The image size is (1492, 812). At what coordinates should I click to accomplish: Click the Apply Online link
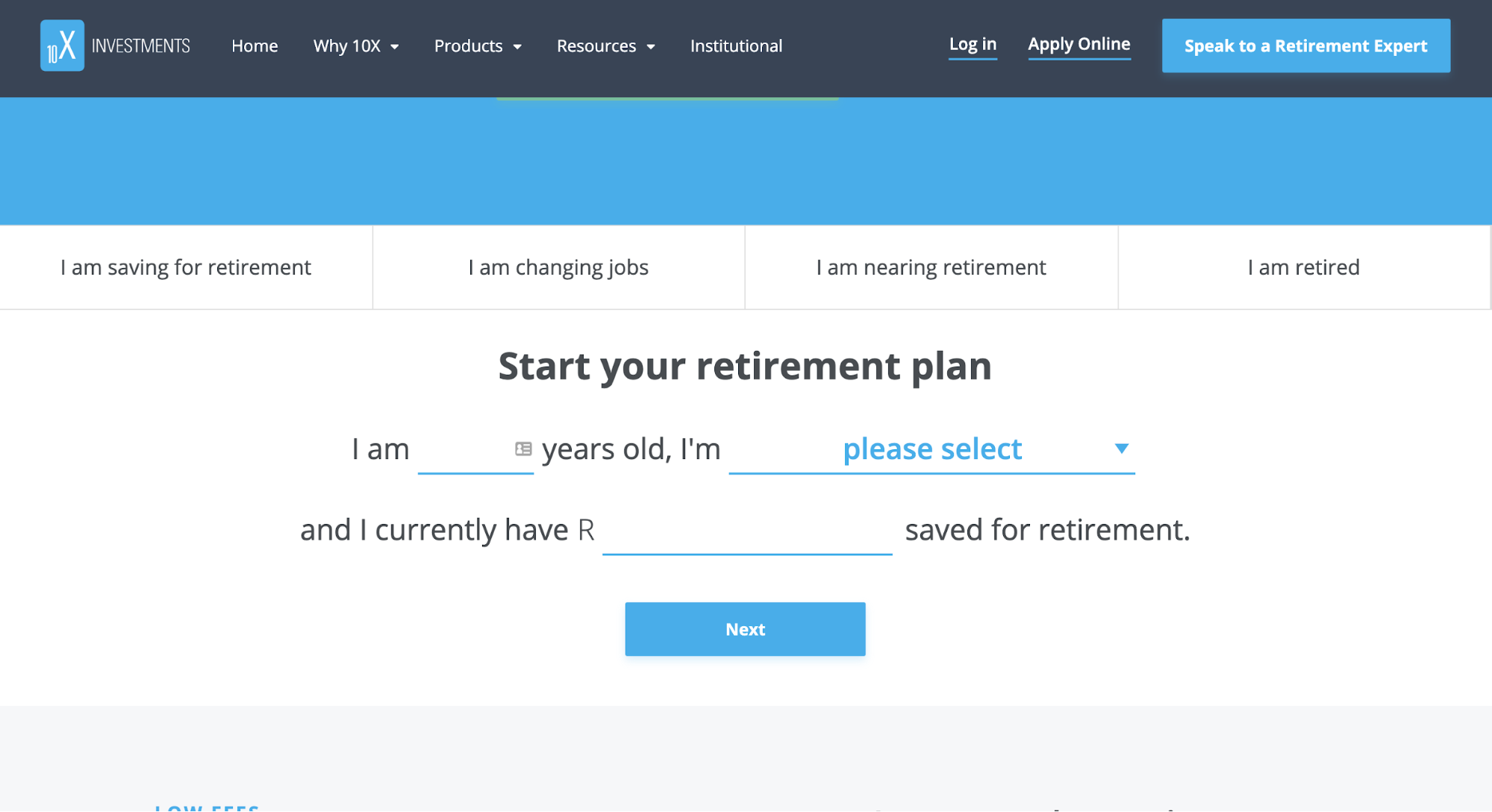tap(1079, 44)
